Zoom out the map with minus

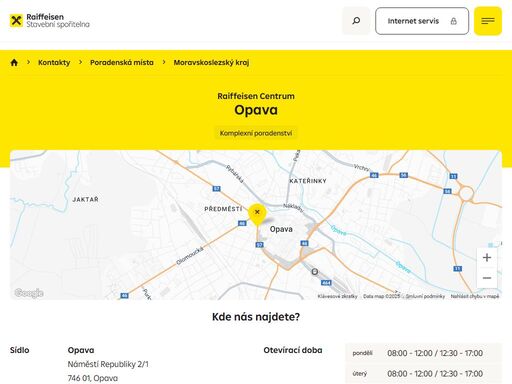pyautogui.click(x=487, y=278)
